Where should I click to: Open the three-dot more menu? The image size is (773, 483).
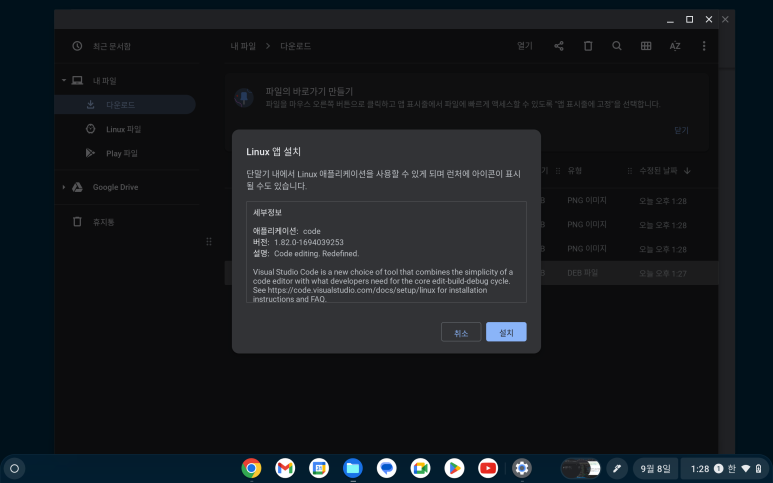(x=704, y=46)
